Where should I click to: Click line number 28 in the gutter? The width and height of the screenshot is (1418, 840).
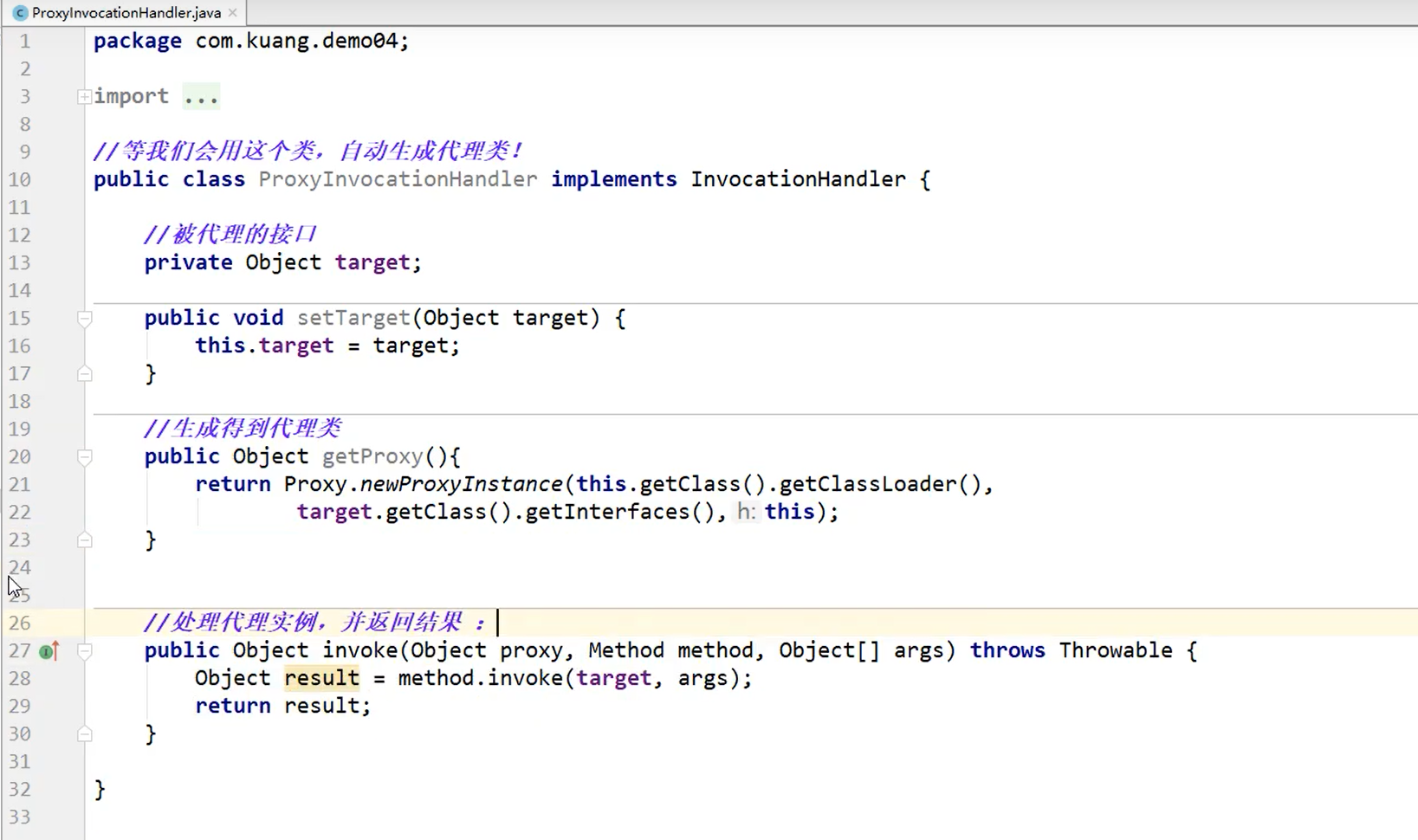tap(20, 678)
